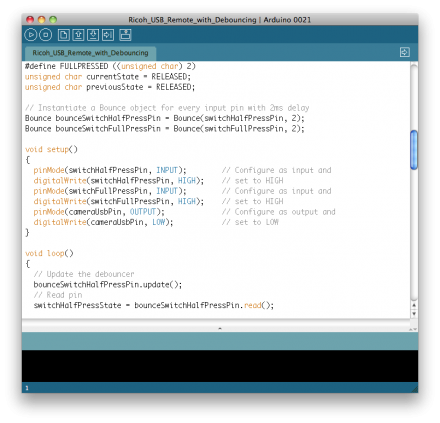Upload to board with Upload icon
The width and height of the screenshot is (440, 423).
tap(108, 35)
